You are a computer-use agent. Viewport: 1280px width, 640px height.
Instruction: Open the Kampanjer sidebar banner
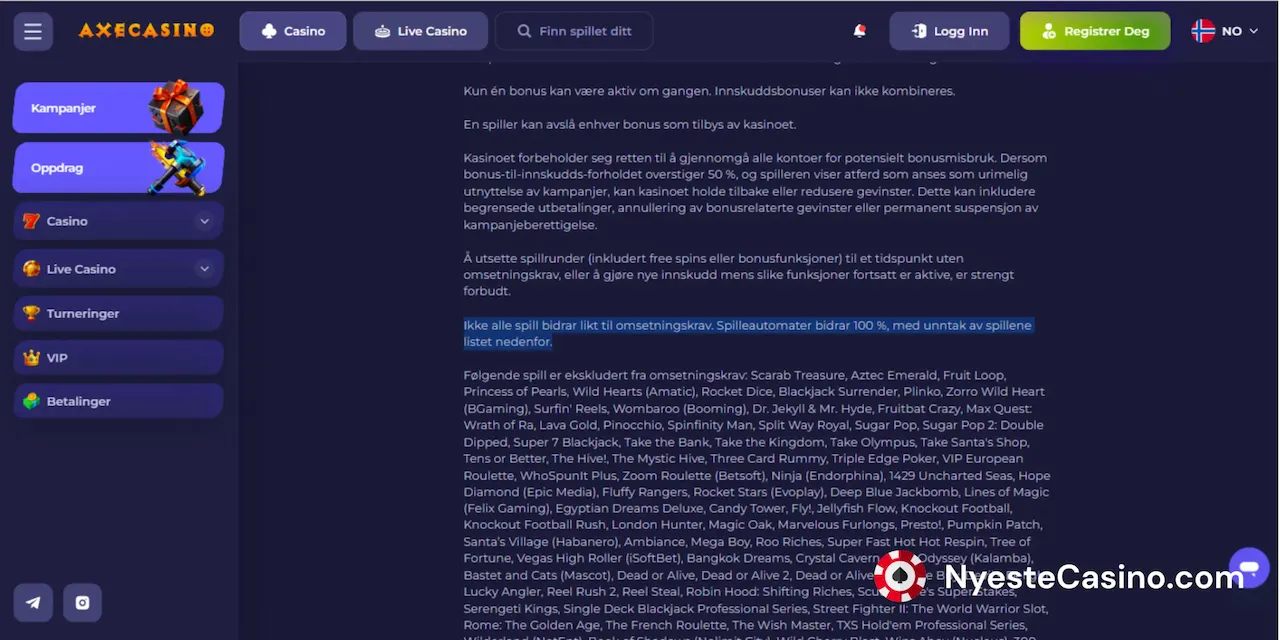coord(118,108)
